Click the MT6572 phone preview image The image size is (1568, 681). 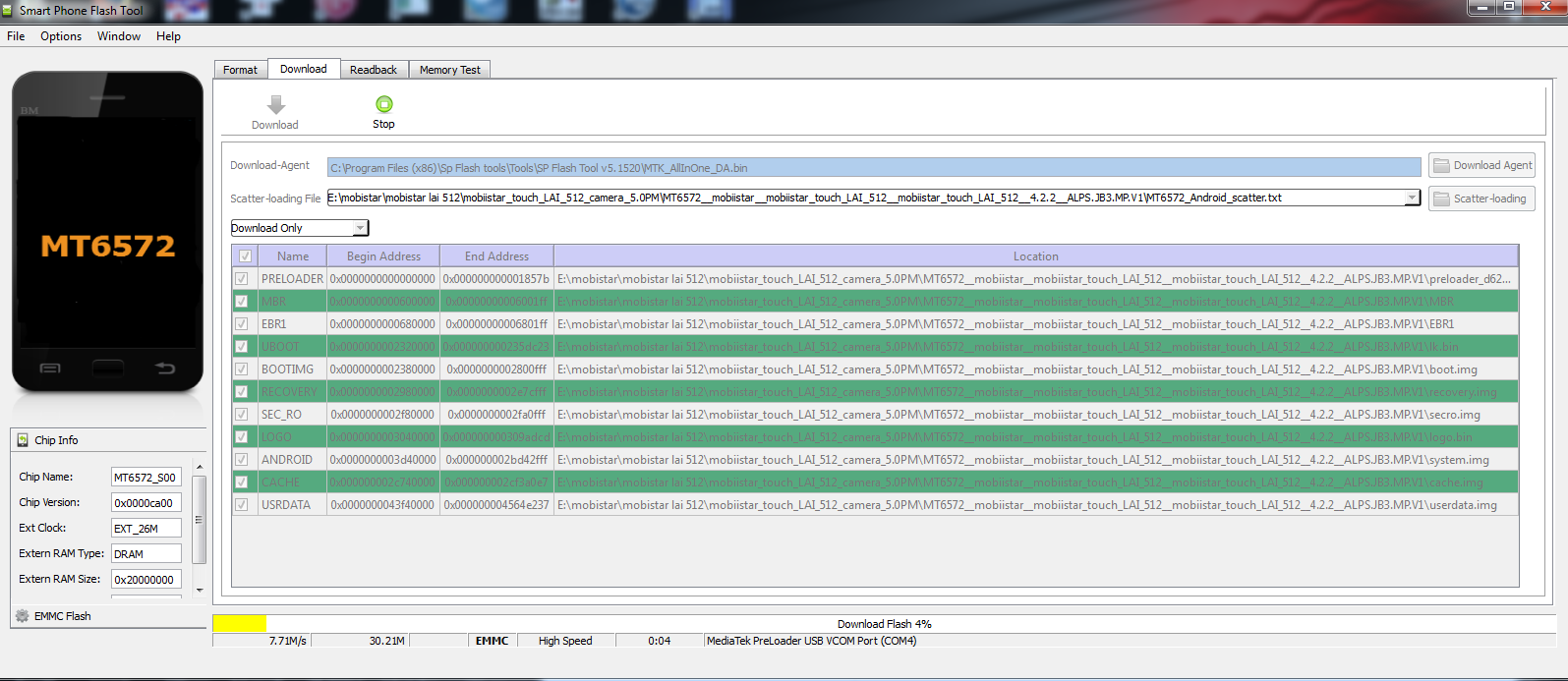pyautogui.click(x=107, y=232)
